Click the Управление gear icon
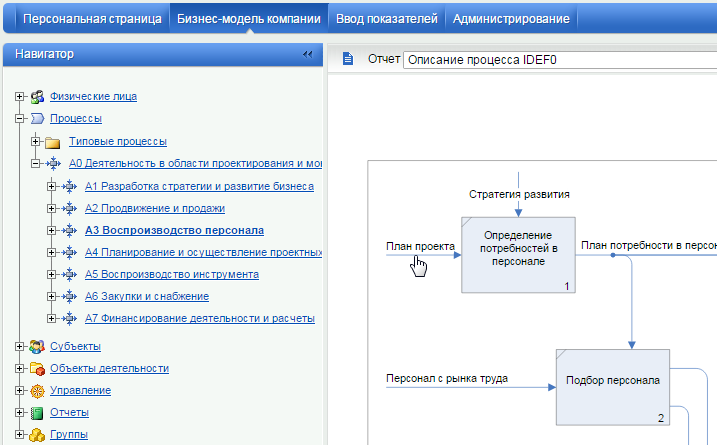Image resolution: width=717 pixels, height=445 pixels. (x=37, y=391)
